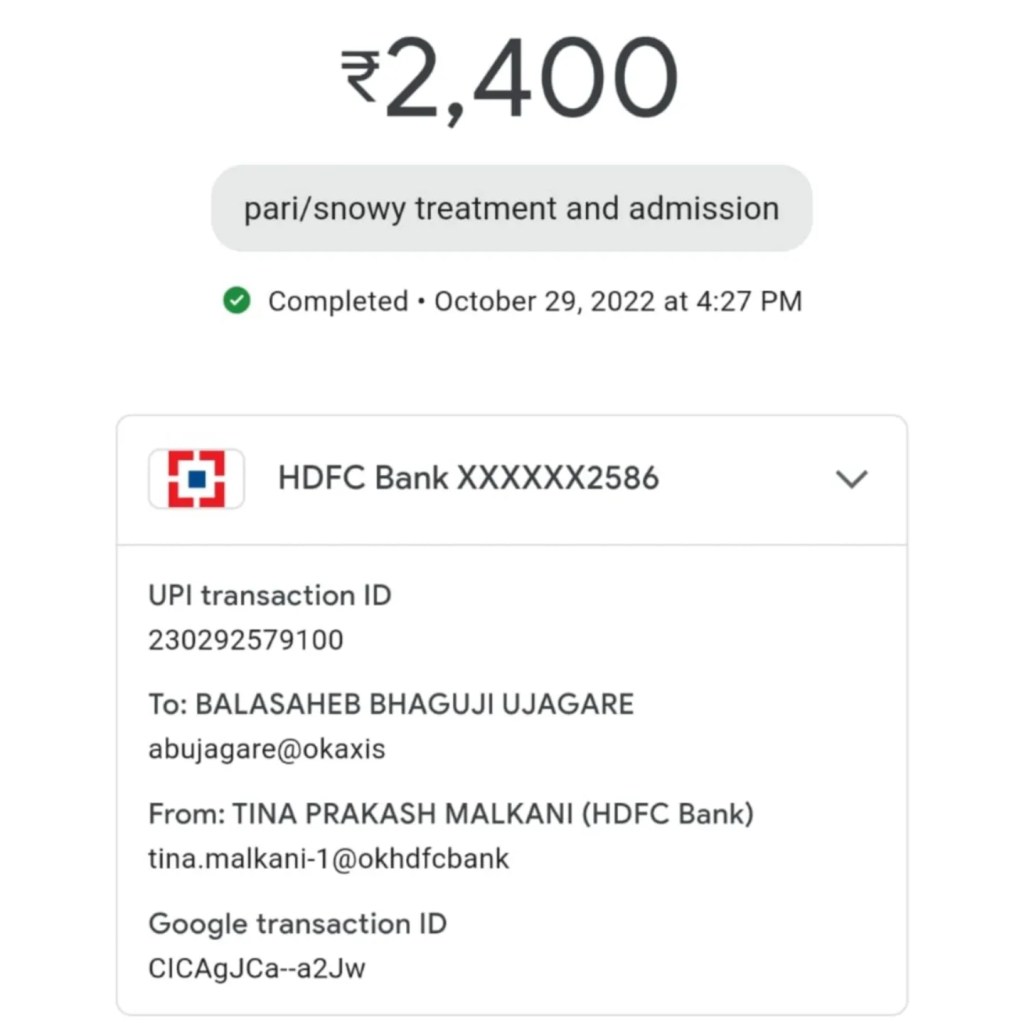Screen dimensions: 1024x1024
Task: Tap the pari/snowy treatment note chip
Action: pos(511,209)
